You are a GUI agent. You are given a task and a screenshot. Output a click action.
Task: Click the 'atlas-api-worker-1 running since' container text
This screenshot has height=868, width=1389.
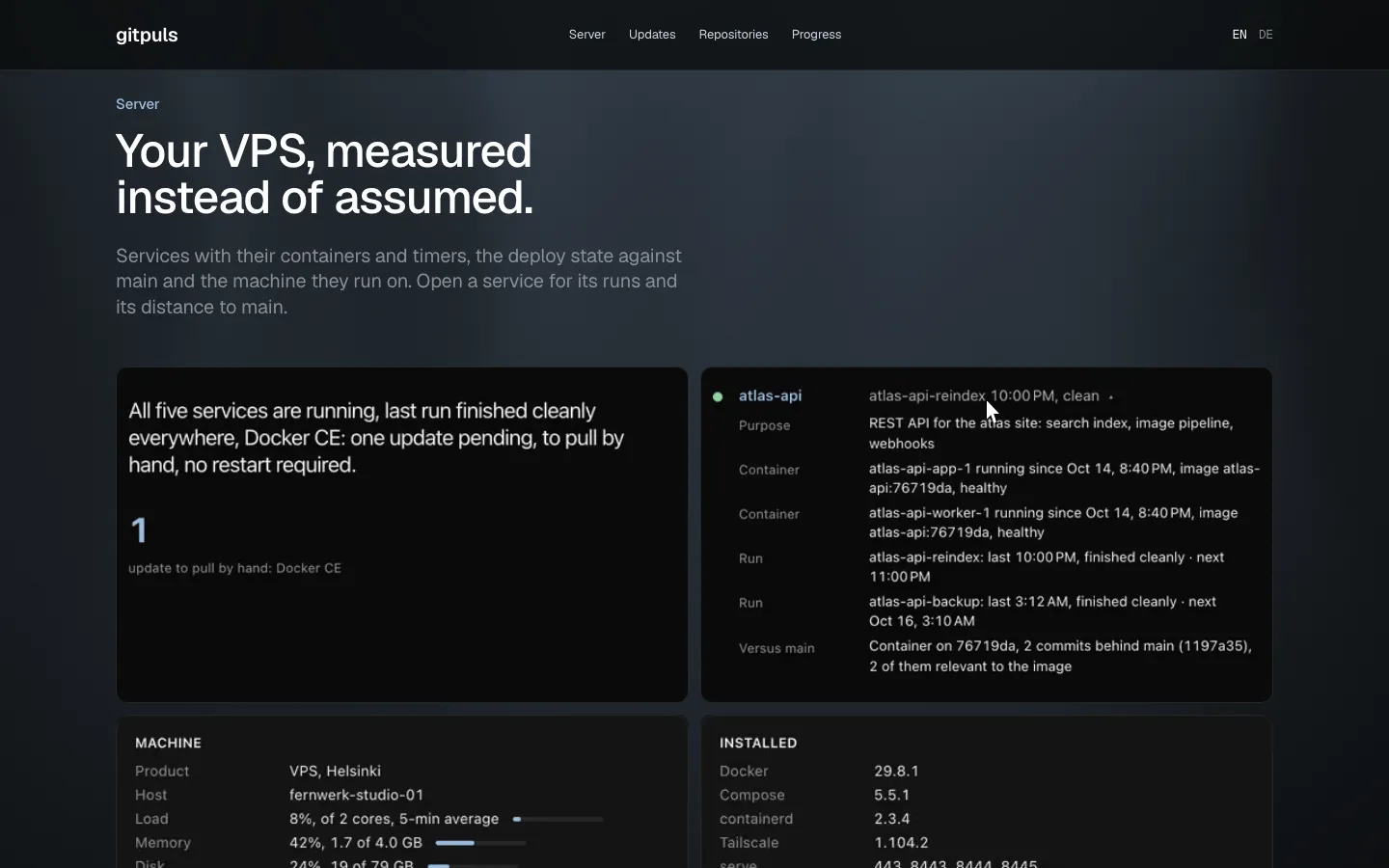(1053, 523)
